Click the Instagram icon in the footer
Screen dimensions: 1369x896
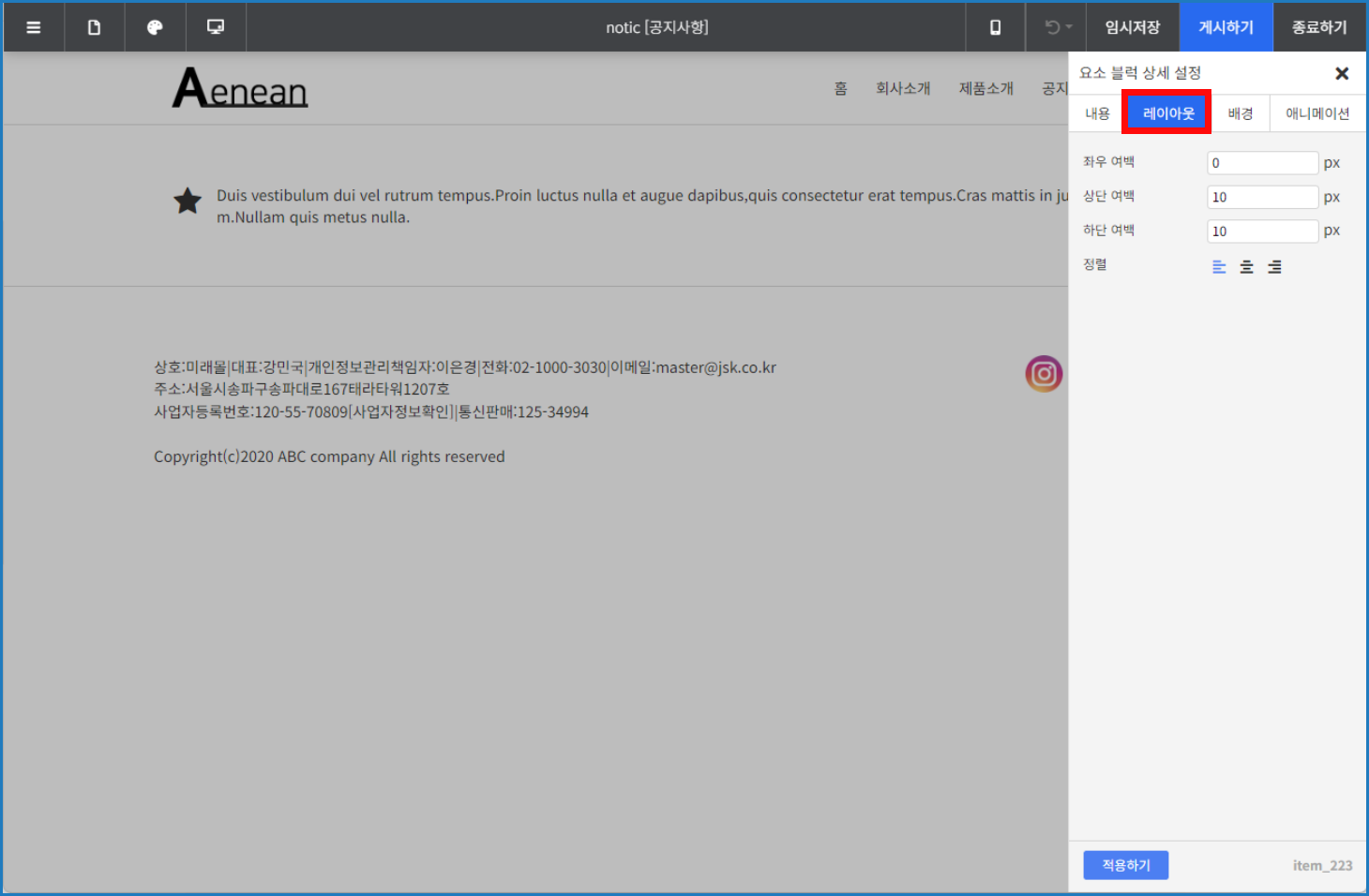tap(1043, 373)
